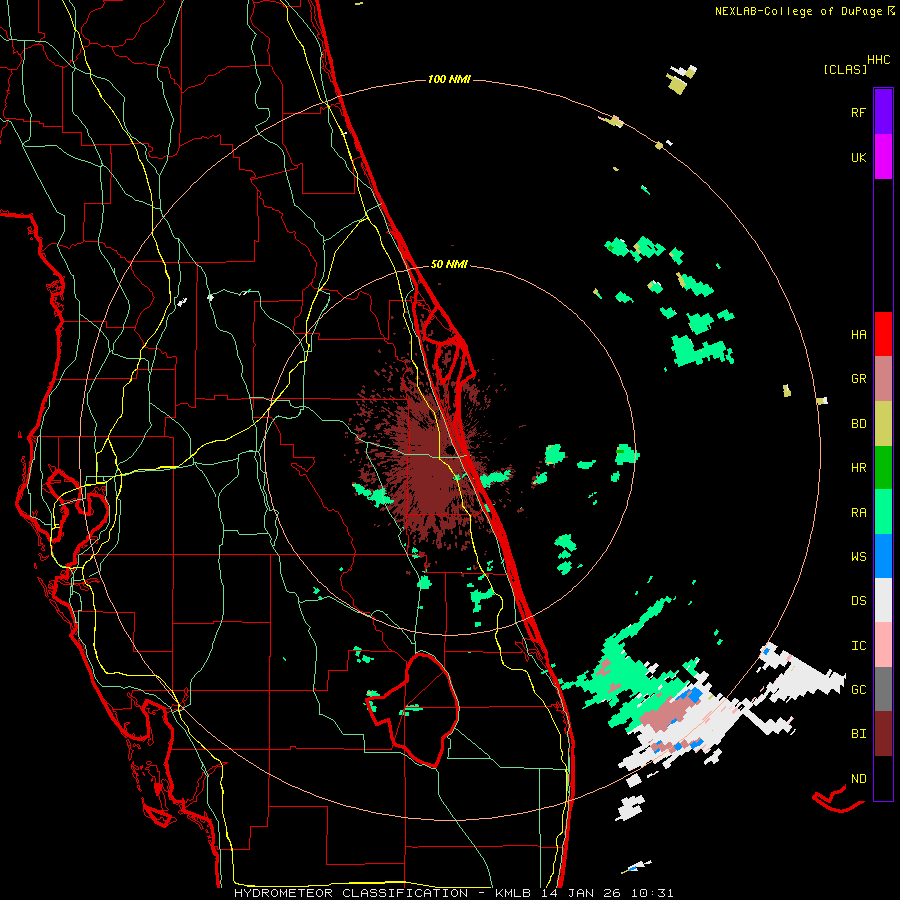Screen dimensions: 900x900
Task: Click the [CLAS] units label
Action: 845,69
